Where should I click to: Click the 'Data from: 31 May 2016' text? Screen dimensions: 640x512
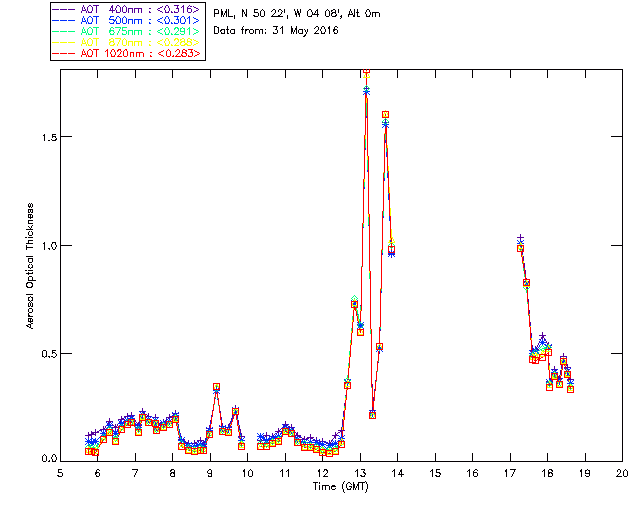pos(276,31)
